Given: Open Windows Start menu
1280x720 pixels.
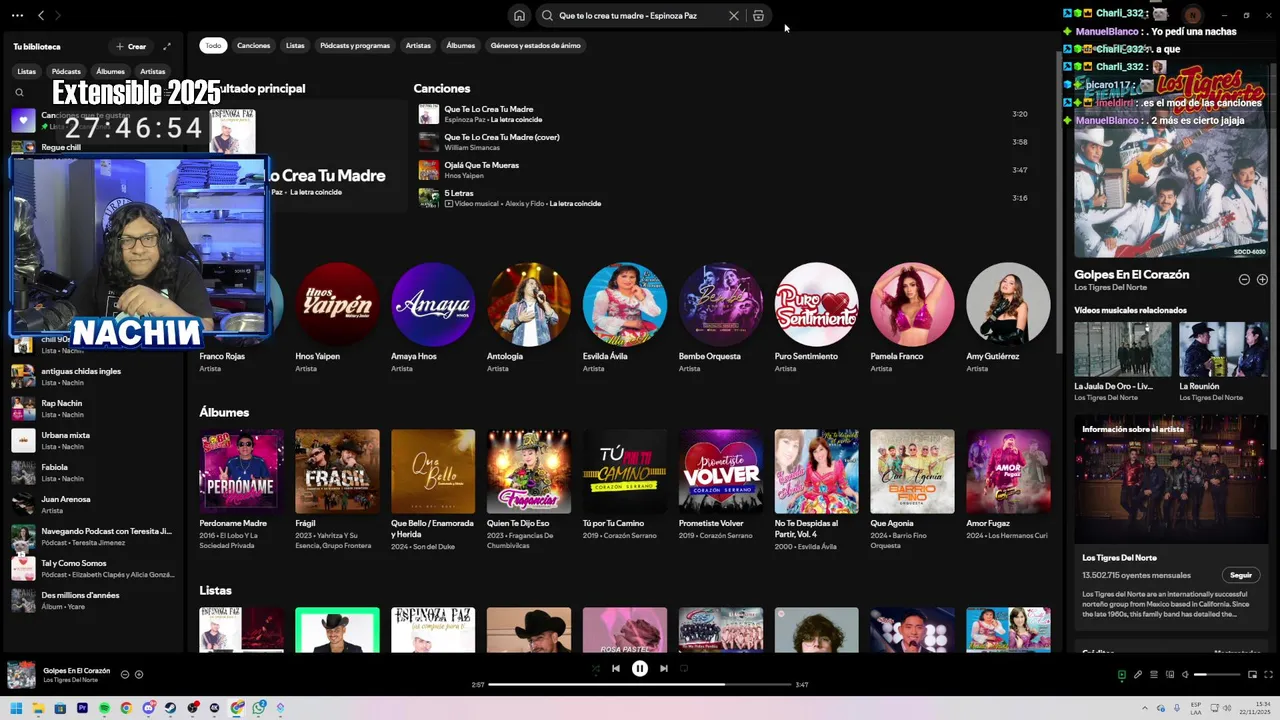Looking at the screenshot, I should (16, 708).
